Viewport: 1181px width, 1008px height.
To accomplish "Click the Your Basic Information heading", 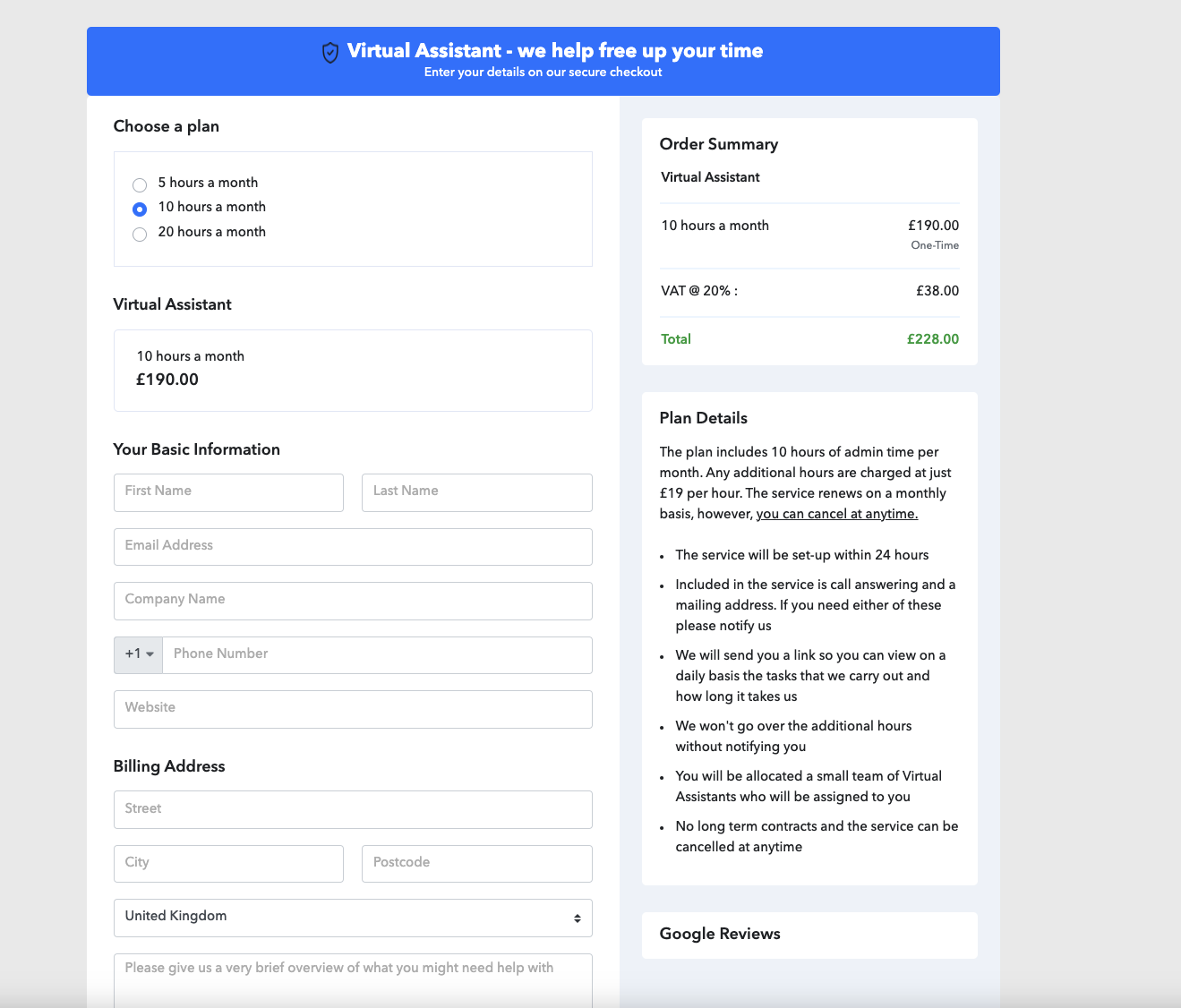I will tap(197, 449).
